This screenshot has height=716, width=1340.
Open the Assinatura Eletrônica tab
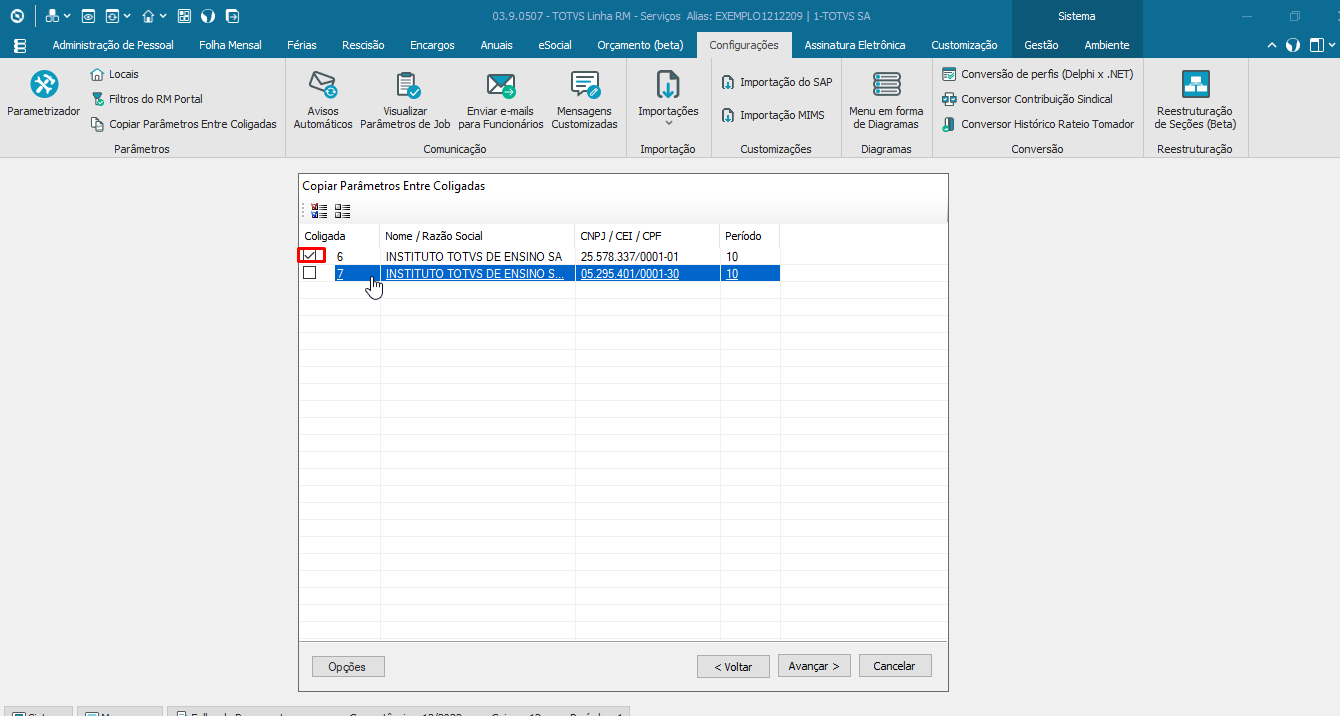[855, 45]
